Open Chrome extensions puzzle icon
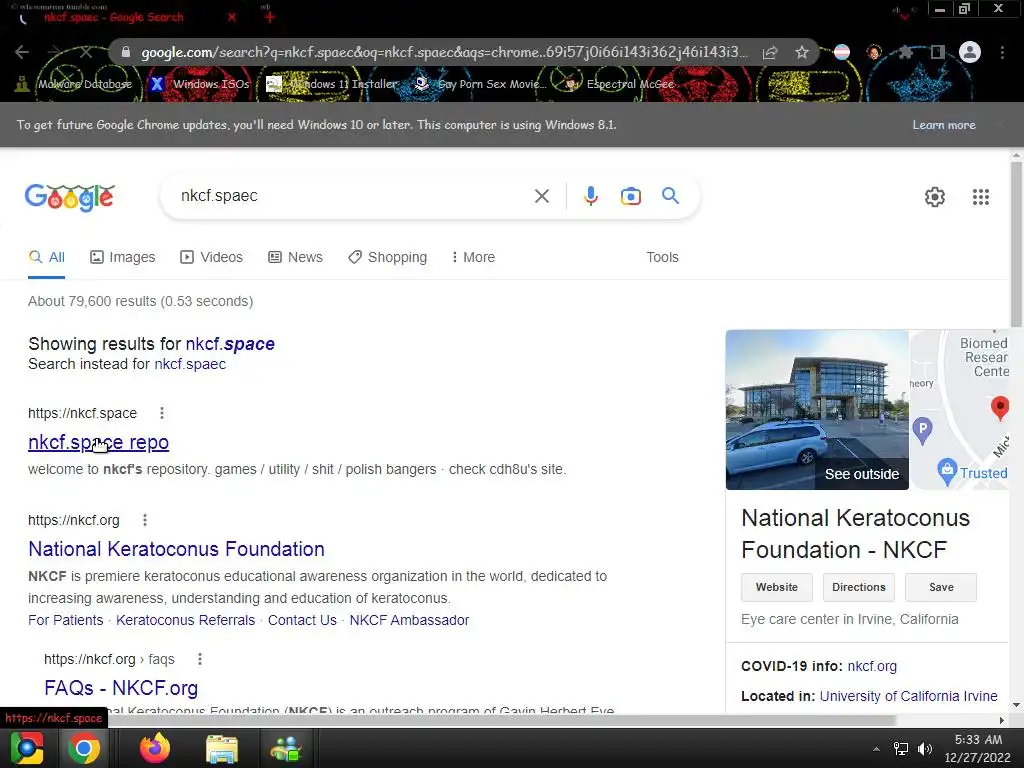This screenshot has width=1024, height=768. 905,52
